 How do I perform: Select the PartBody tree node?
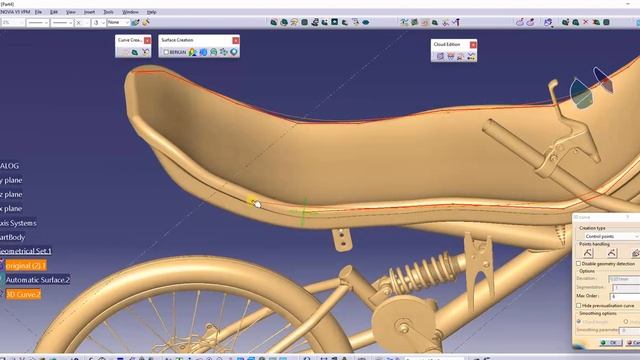(x=13, y=237)
